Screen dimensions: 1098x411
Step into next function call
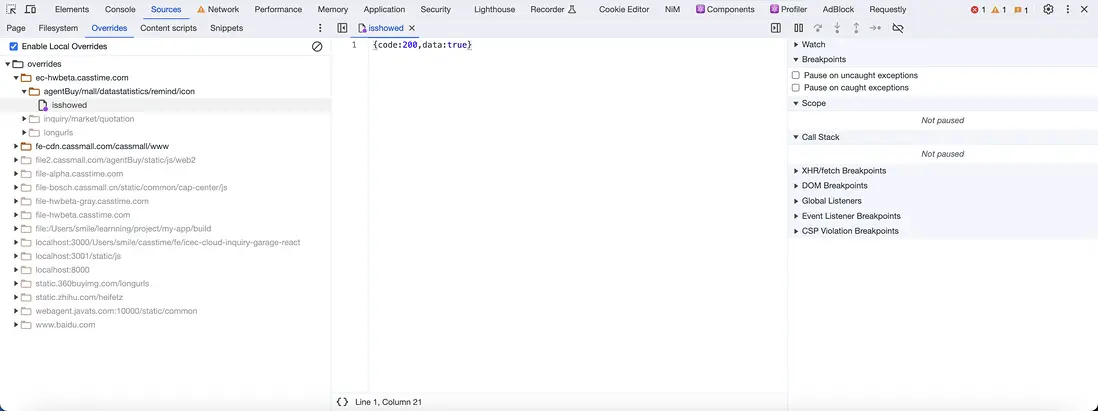[x=837, y=28]
